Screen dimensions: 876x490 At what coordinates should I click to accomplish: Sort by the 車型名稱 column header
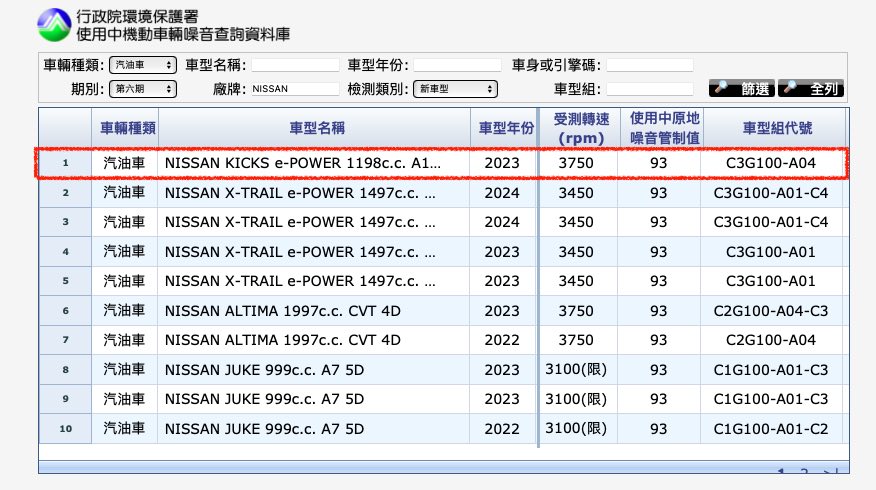(x=315, y=128)
